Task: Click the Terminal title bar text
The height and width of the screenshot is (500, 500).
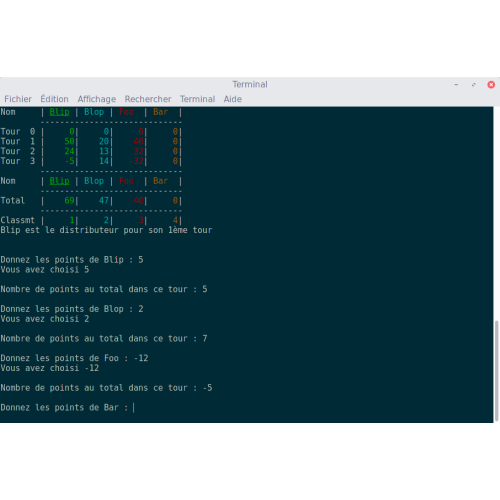Action: pos(250,84)
